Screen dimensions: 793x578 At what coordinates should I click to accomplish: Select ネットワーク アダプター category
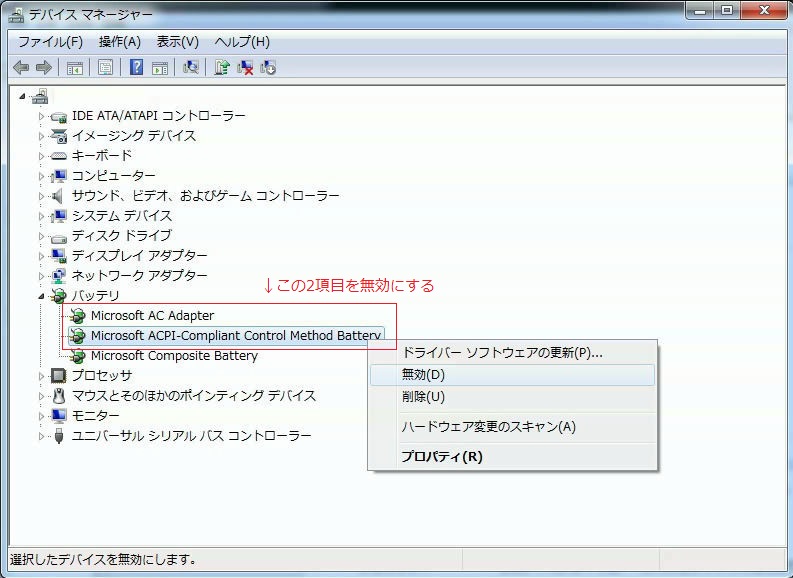click(139, 275)
